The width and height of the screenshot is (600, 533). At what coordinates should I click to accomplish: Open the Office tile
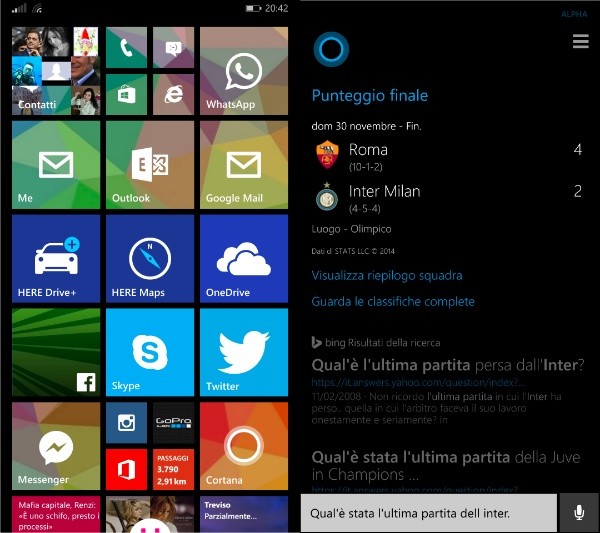click(126, 470)
